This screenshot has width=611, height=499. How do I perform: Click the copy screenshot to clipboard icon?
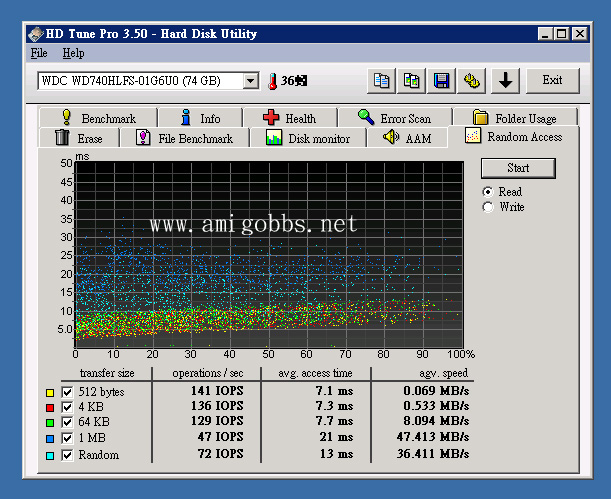click(x=411, y=80)
